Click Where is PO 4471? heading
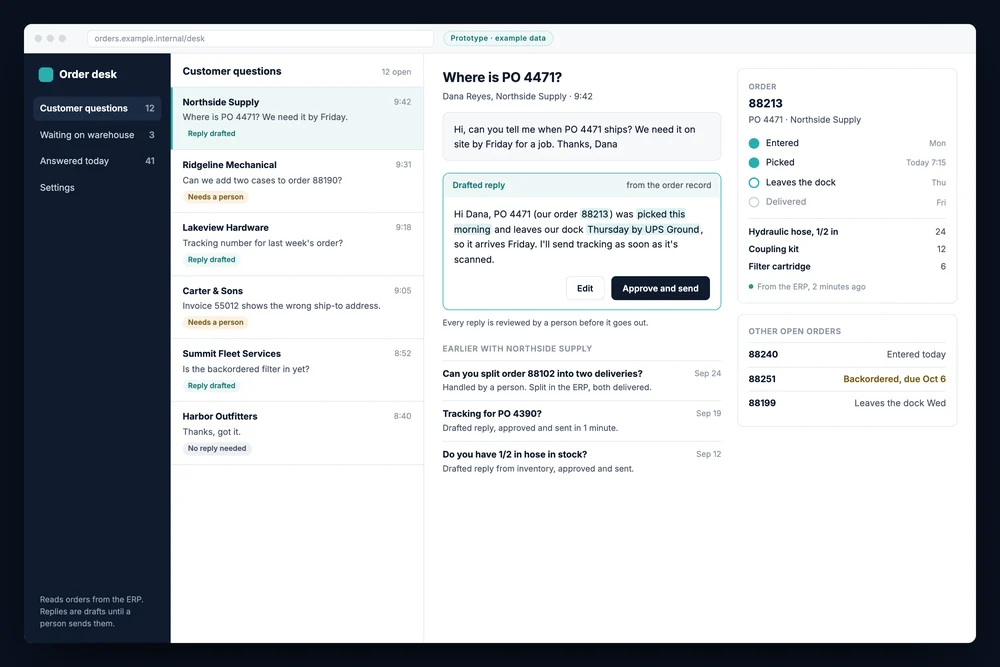 [502, 77]
